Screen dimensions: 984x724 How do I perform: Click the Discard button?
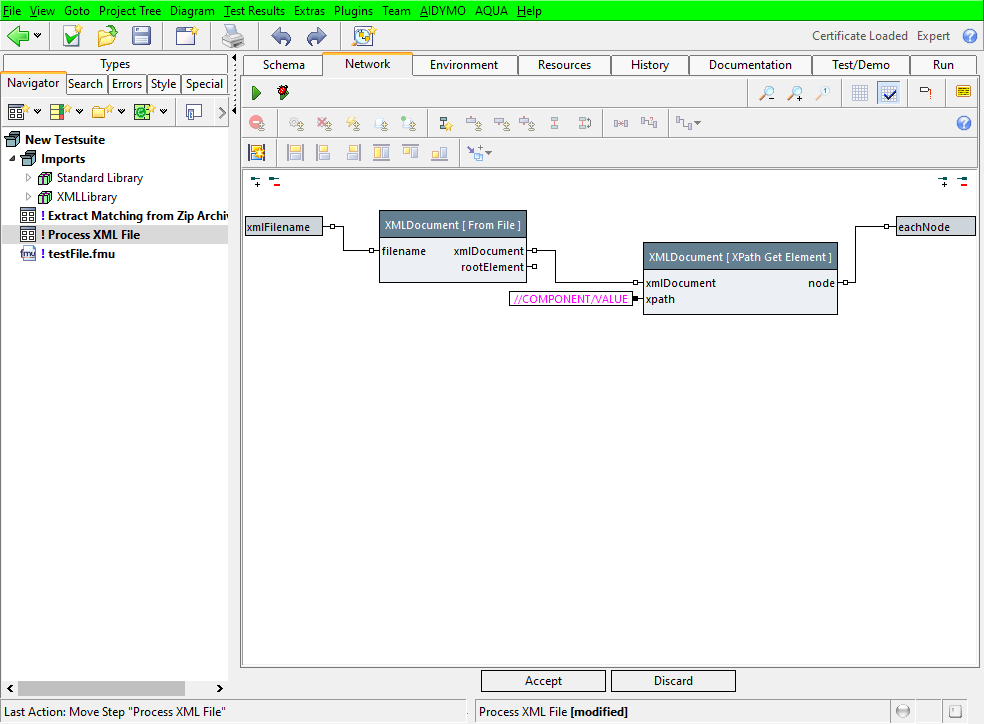pyautogui.click(x=673, y=681)
